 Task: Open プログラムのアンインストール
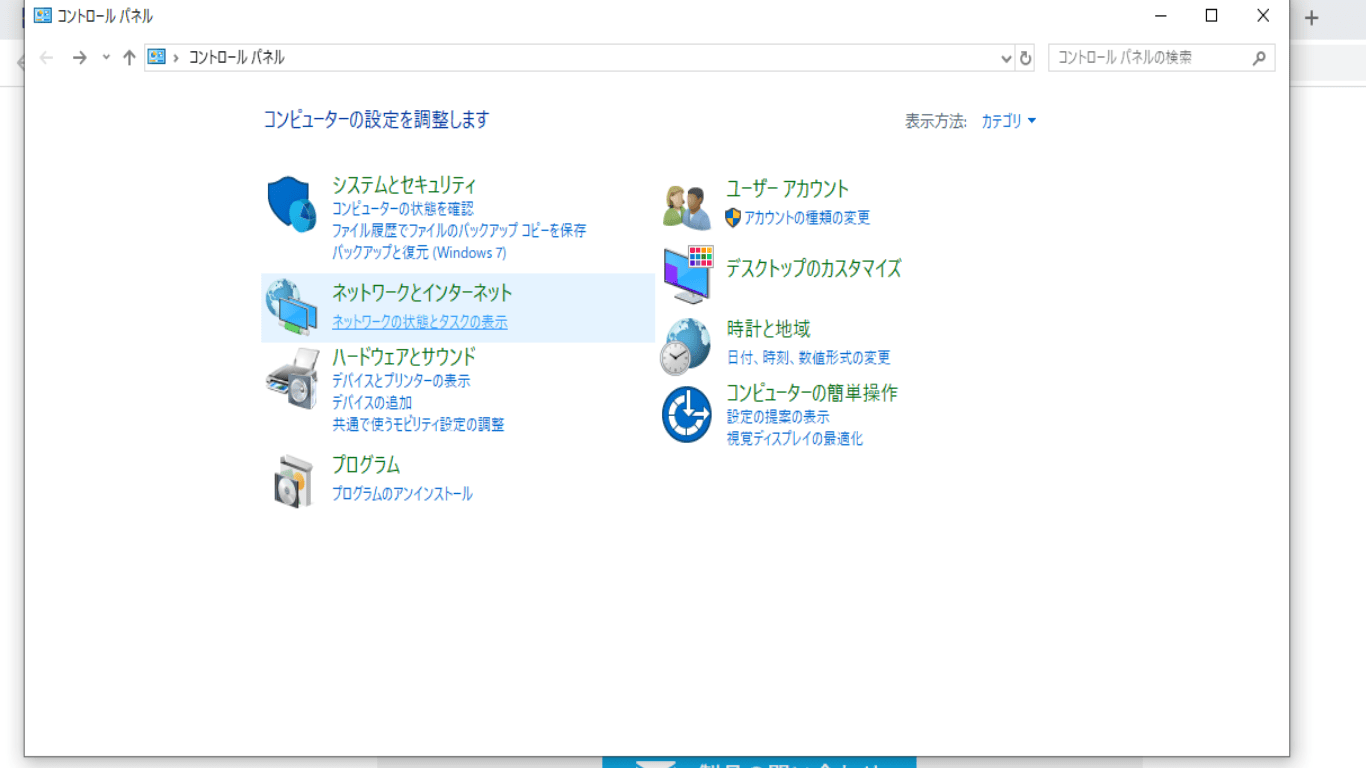click(x=402, y=493)
